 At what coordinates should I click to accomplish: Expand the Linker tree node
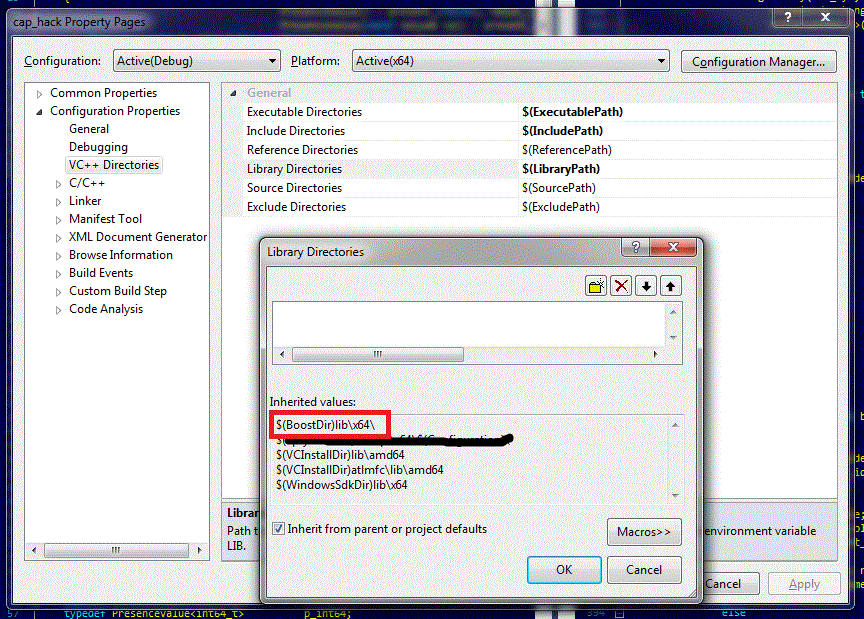[x=59, y=200]
